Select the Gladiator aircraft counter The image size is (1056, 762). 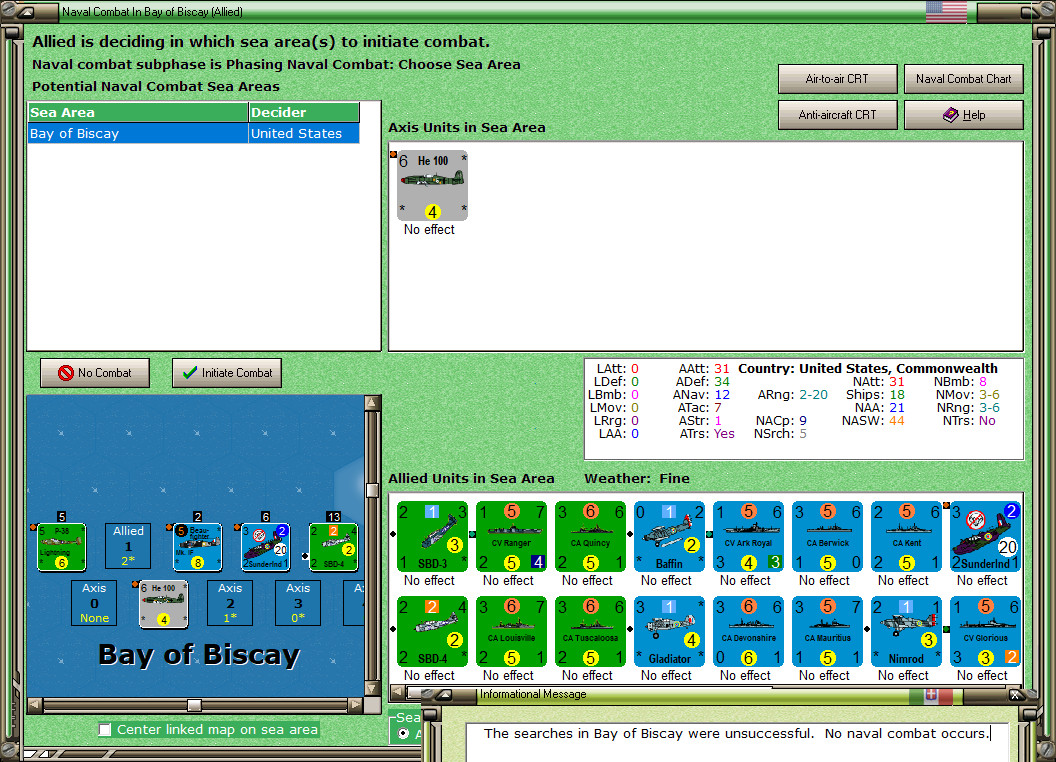tap(669, 631)
